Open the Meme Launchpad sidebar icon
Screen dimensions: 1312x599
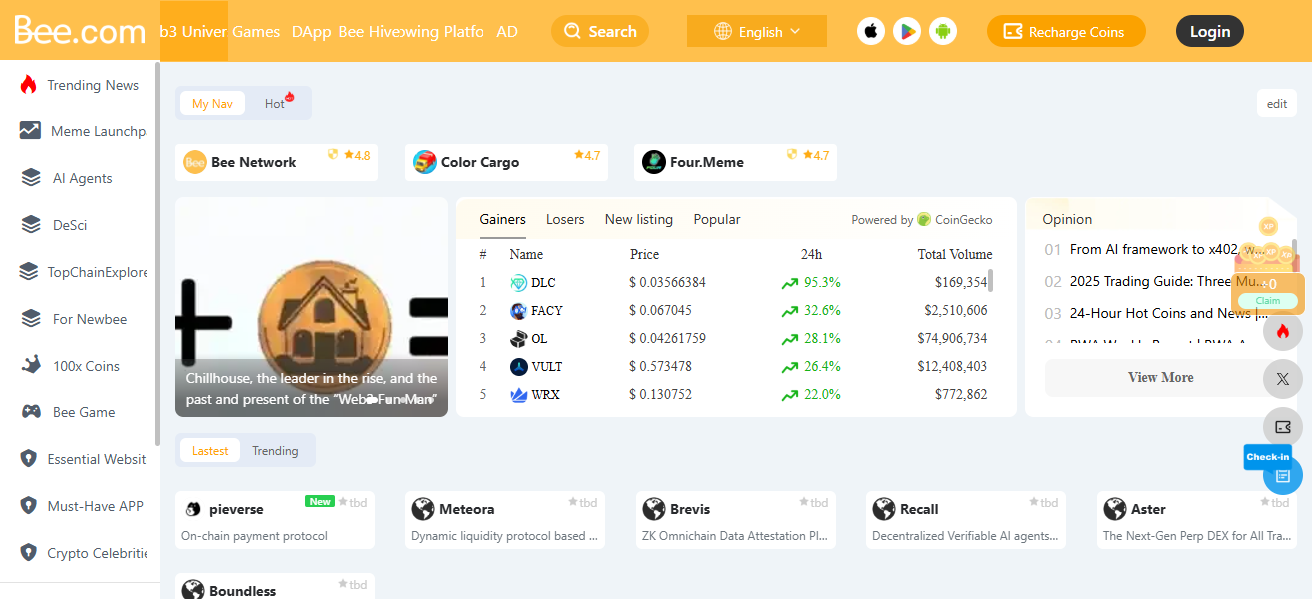tap(28, 131)
